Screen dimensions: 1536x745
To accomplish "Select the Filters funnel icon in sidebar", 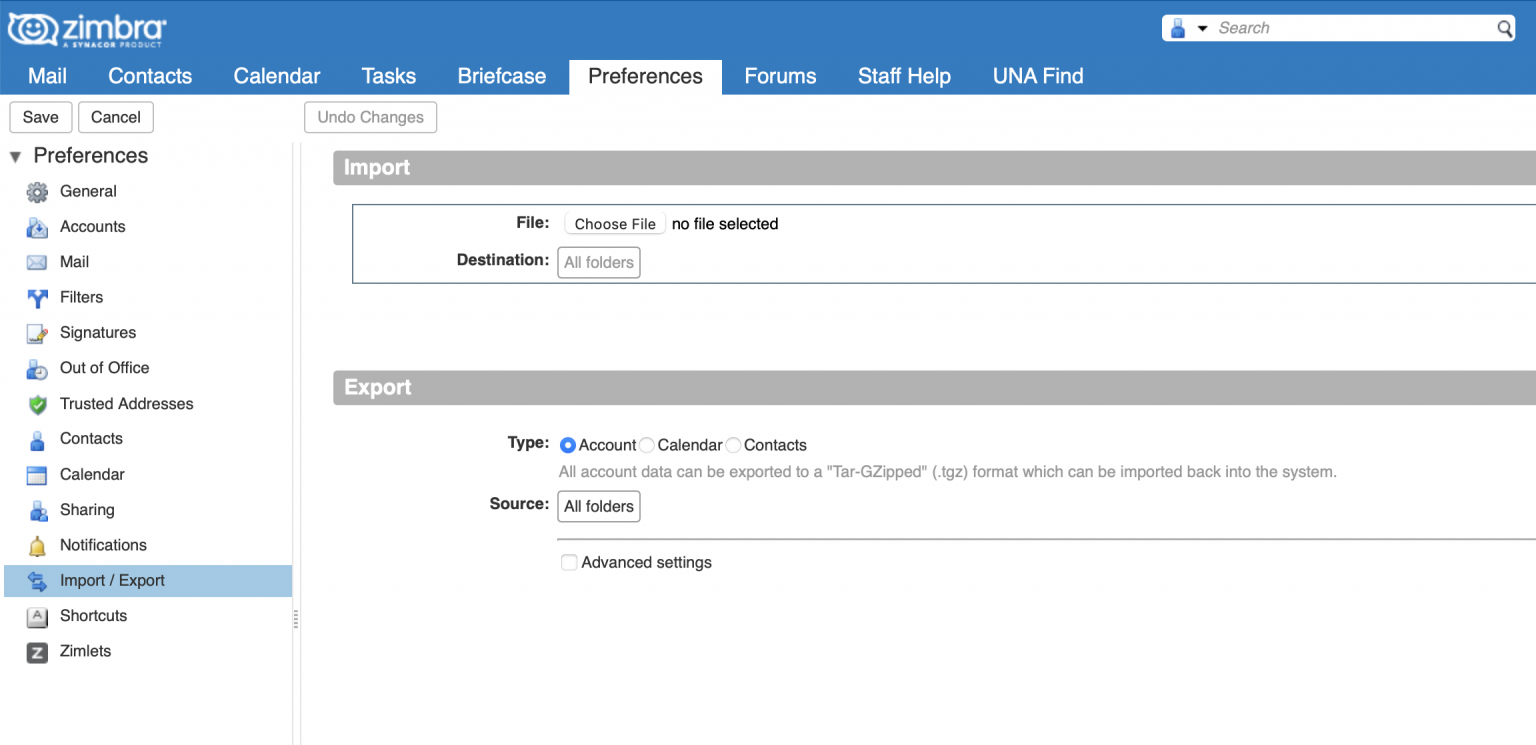I will (37, 297).
